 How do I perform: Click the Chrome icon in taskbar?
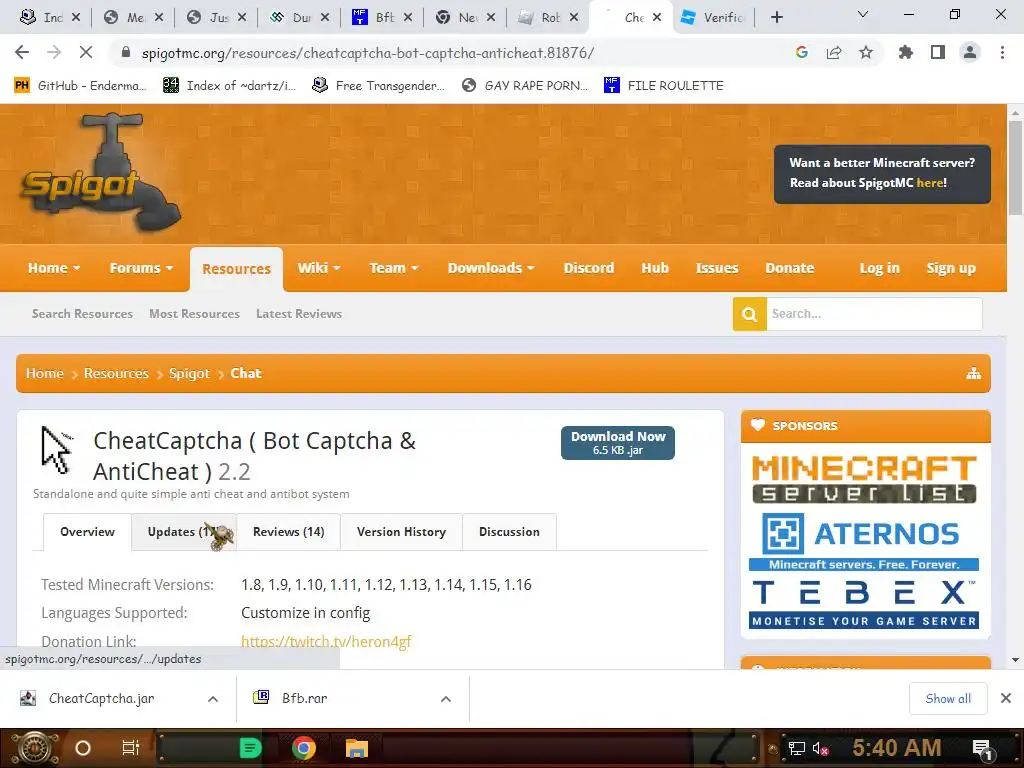pyautogui.click(x=304, y=748)
